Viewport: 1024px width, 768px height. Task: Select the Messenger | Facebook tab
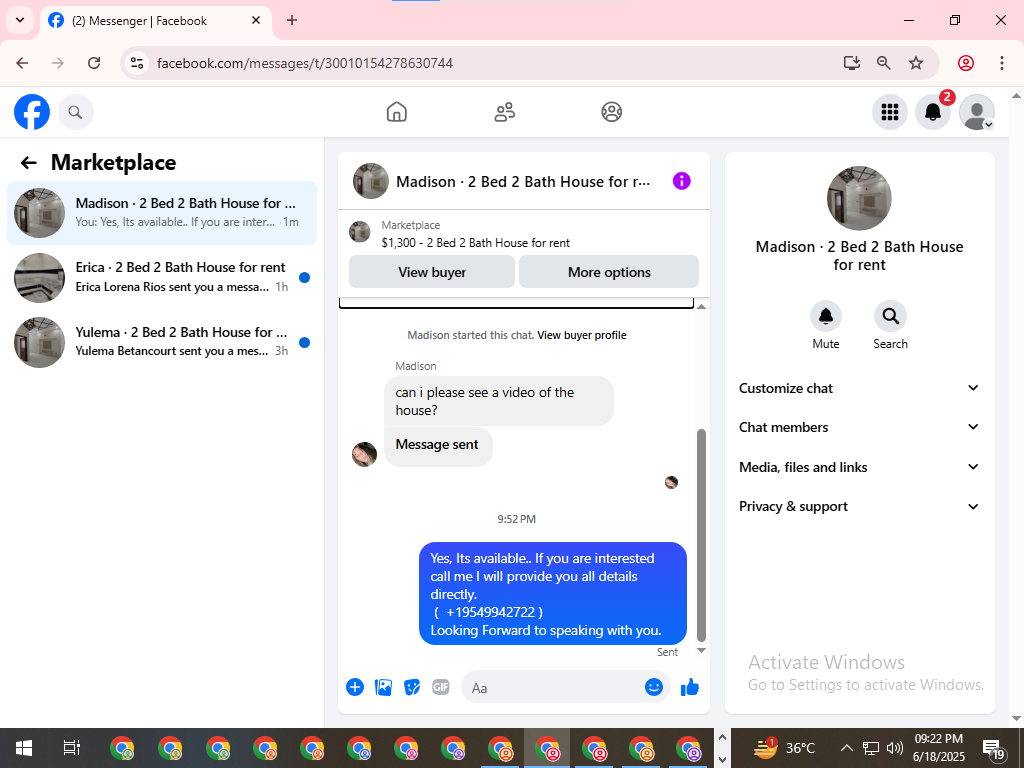[x=156, y=21]
